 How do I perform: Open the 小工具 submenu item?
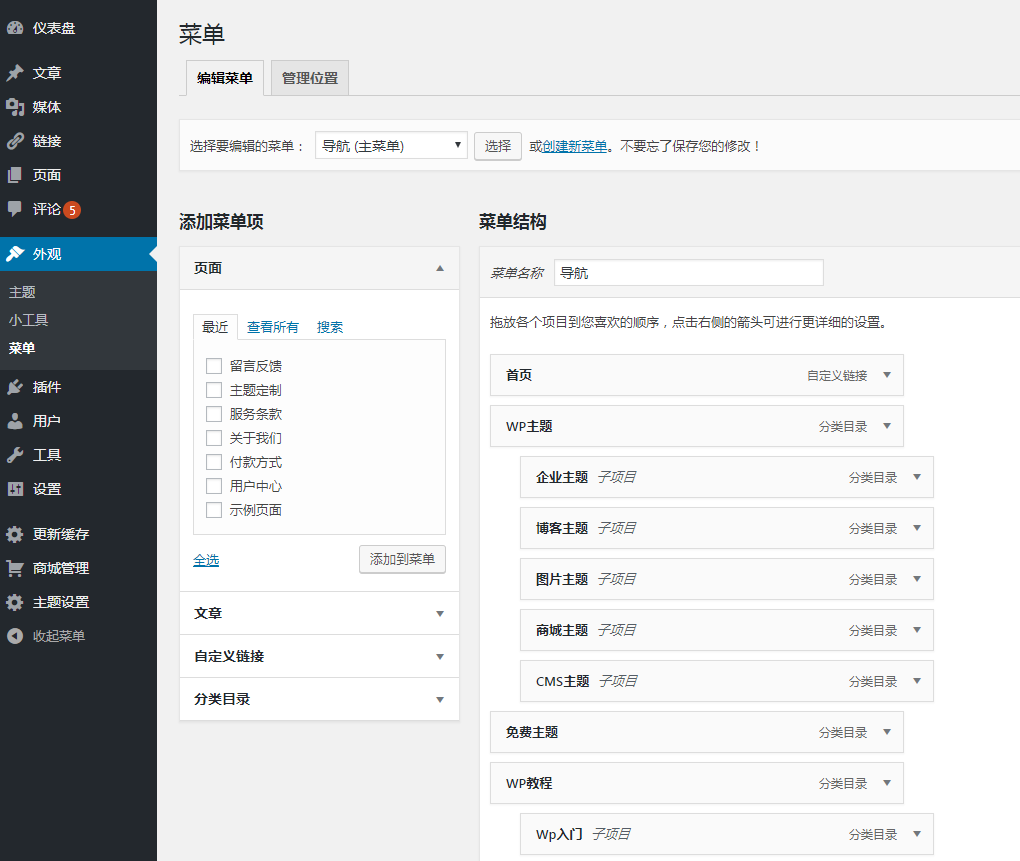pos(29,320)
